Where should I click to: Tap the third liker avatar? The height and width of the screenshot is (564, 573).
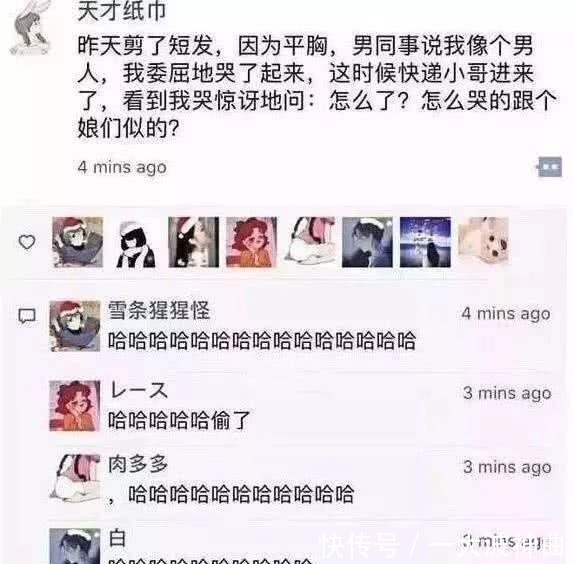pyautogui.click(x=194, y=242)
